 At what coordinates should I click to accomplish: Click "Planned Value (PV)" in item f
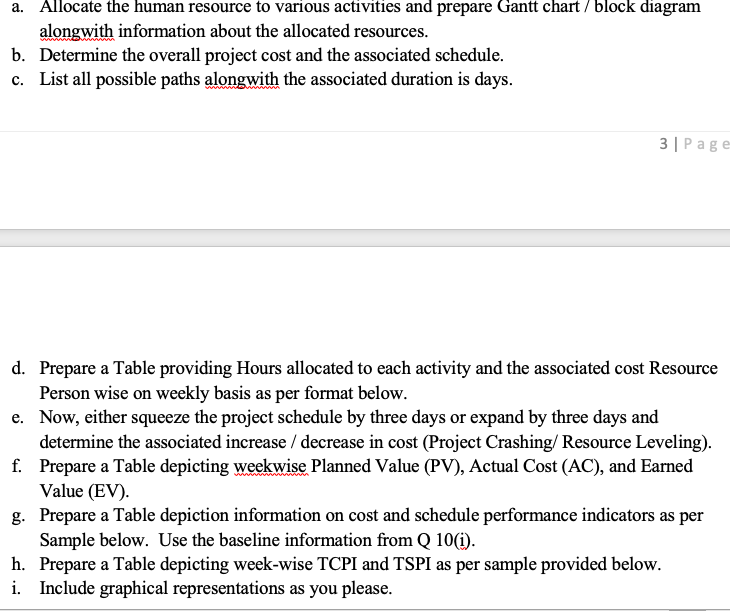(x=388, y=466)
